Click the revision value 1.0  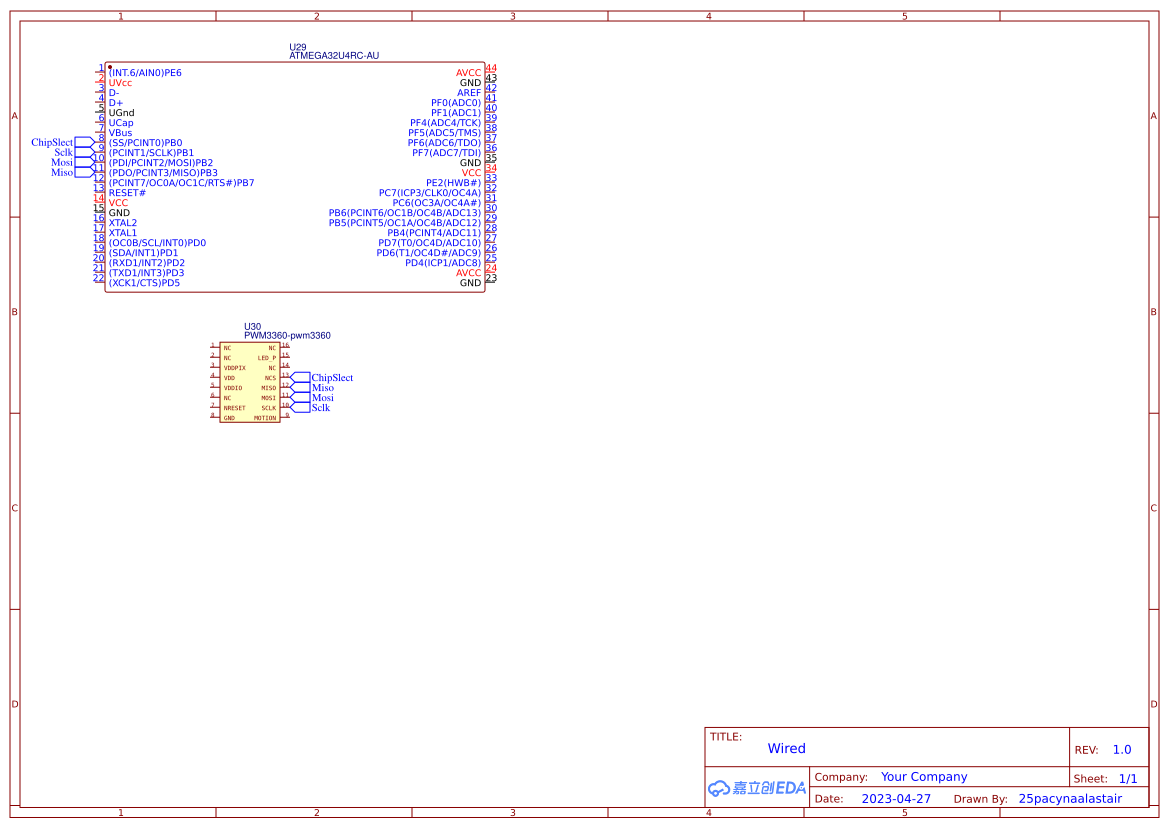click(x=1122, y=750)
